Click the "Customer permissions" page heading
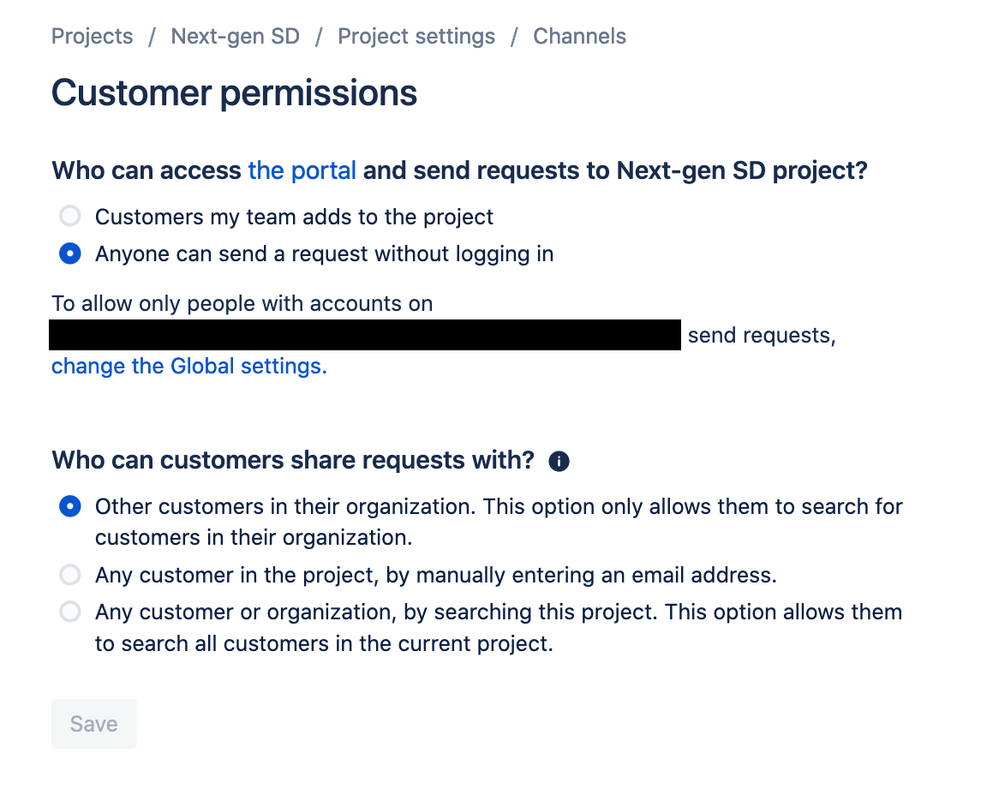Viewport: 999px width, 812px height. coord(234,93)
